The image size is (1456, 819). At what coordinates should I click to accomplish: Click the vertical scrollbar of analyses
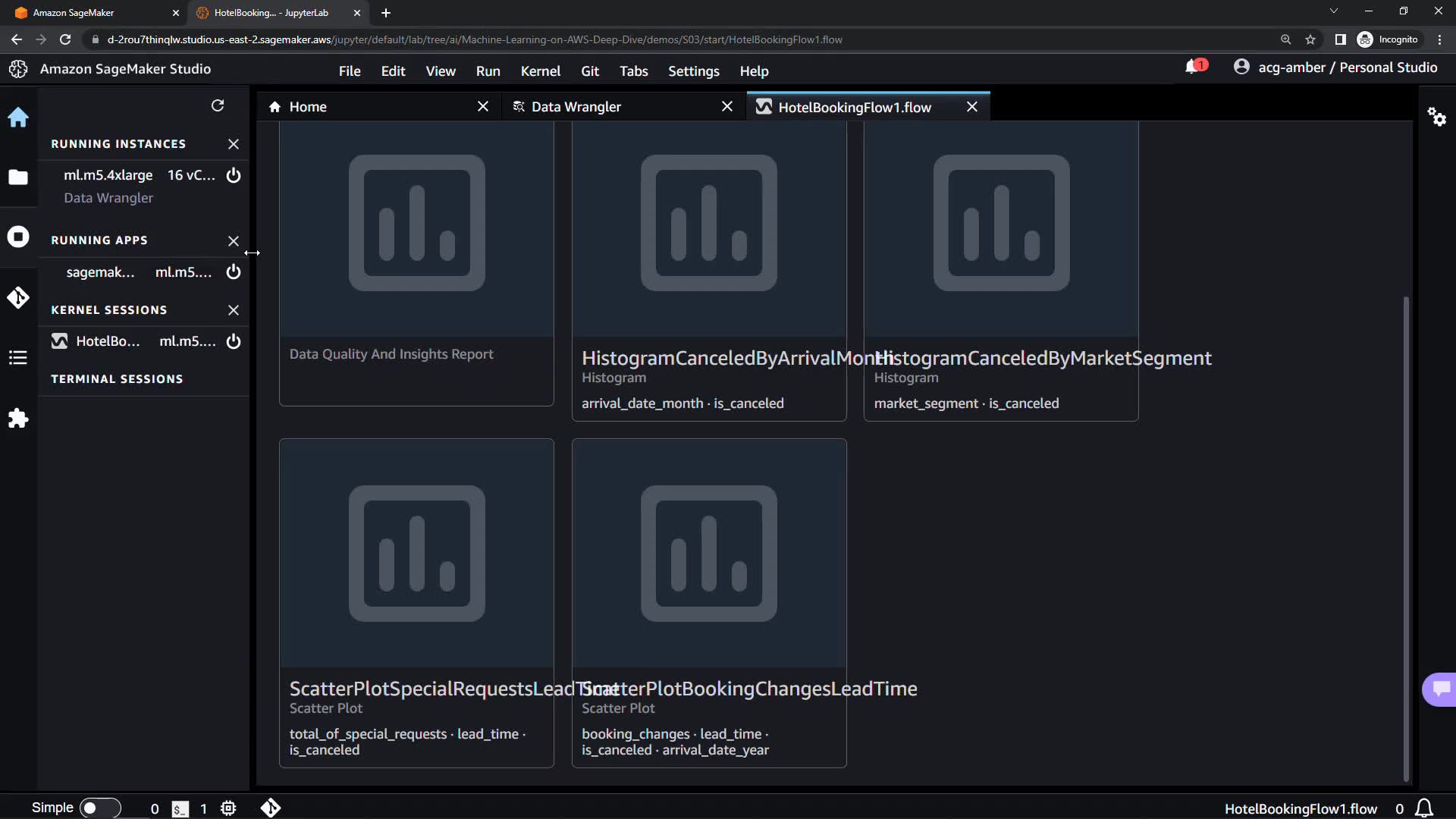(x=1406, y=538)
